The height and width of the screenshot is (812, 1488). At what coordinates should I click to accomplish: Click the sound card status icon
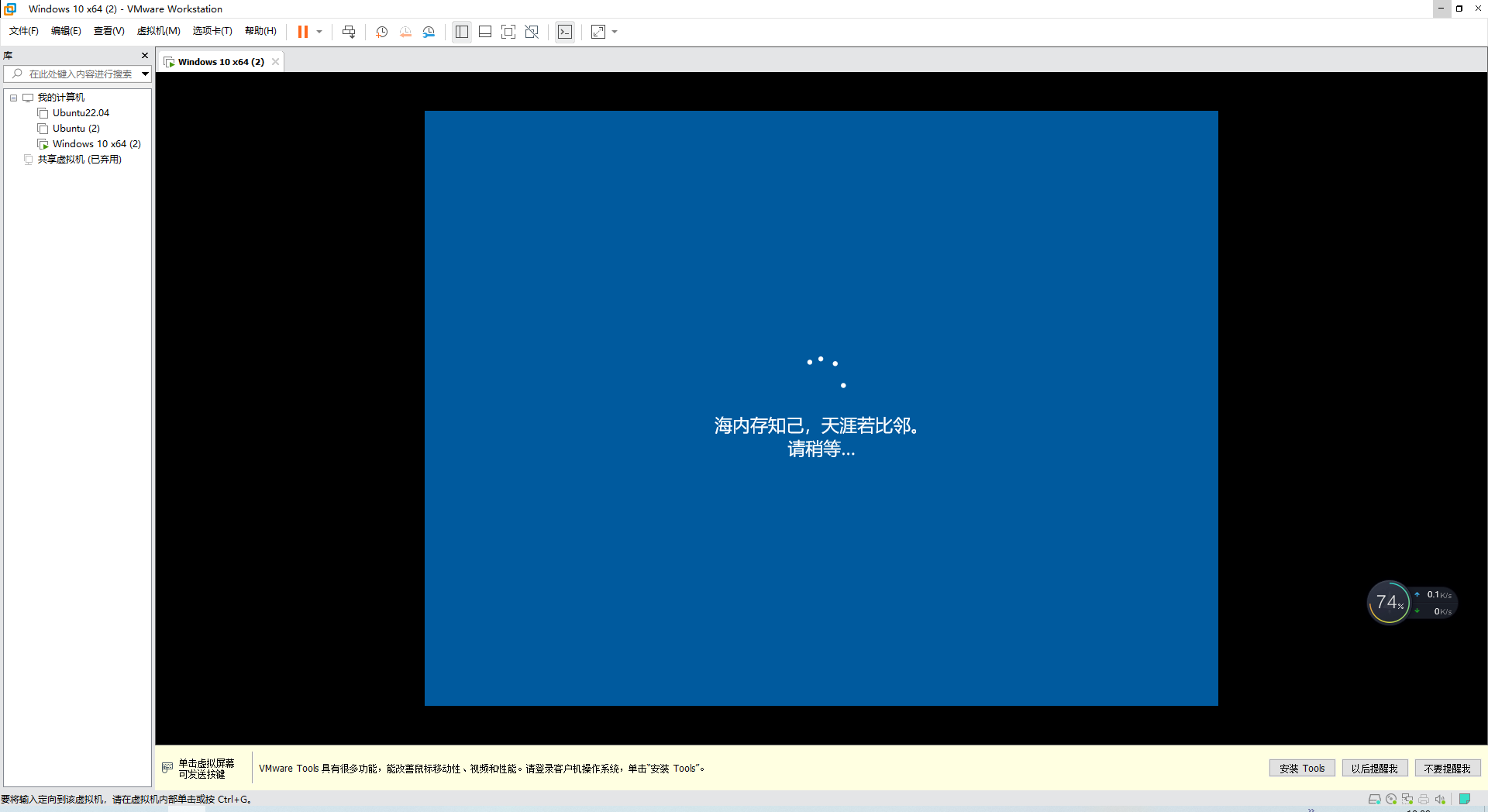pyautogui.click(x=1440, y=799)
